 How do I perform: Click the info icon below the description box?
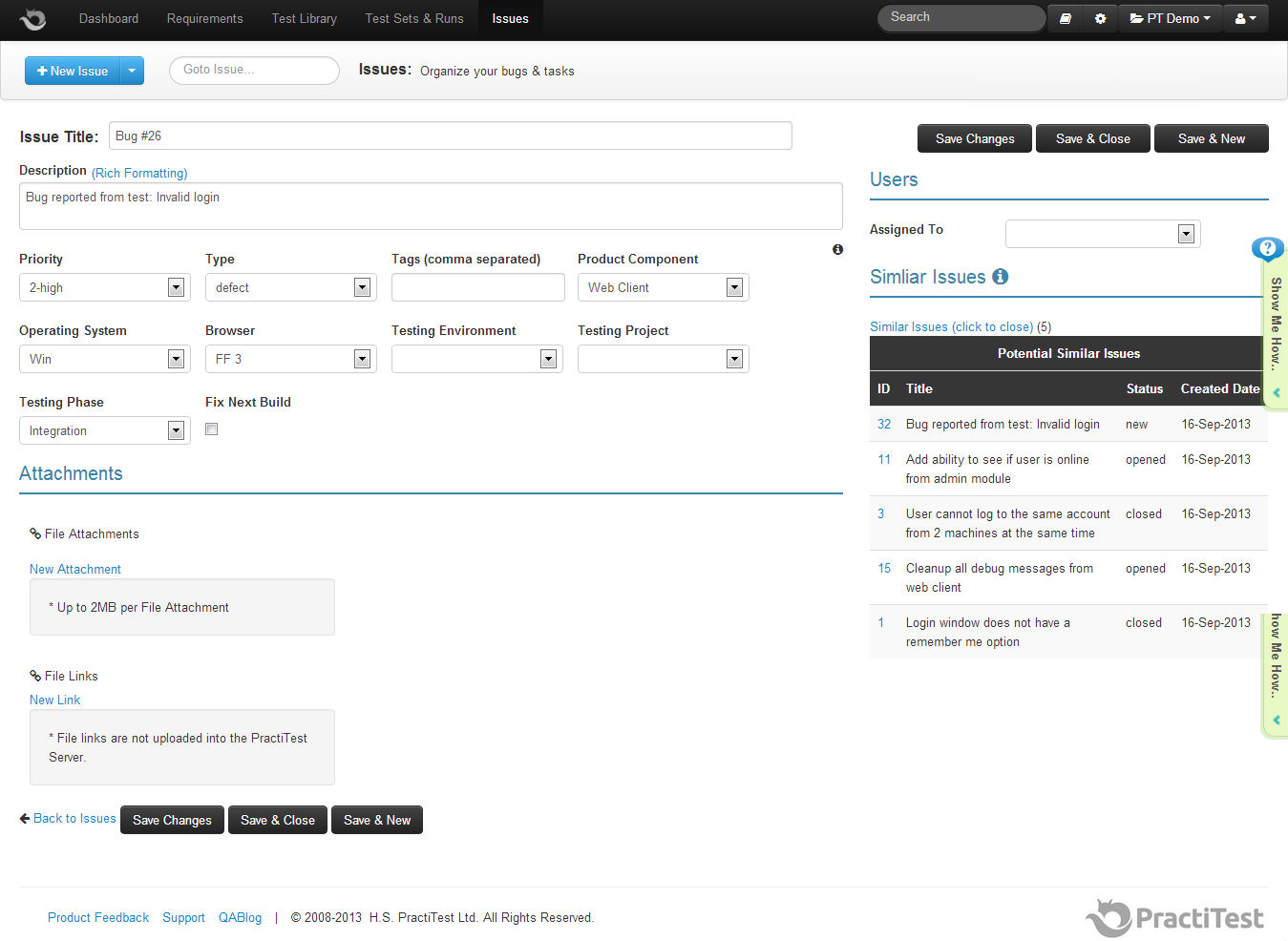point(837,249)
